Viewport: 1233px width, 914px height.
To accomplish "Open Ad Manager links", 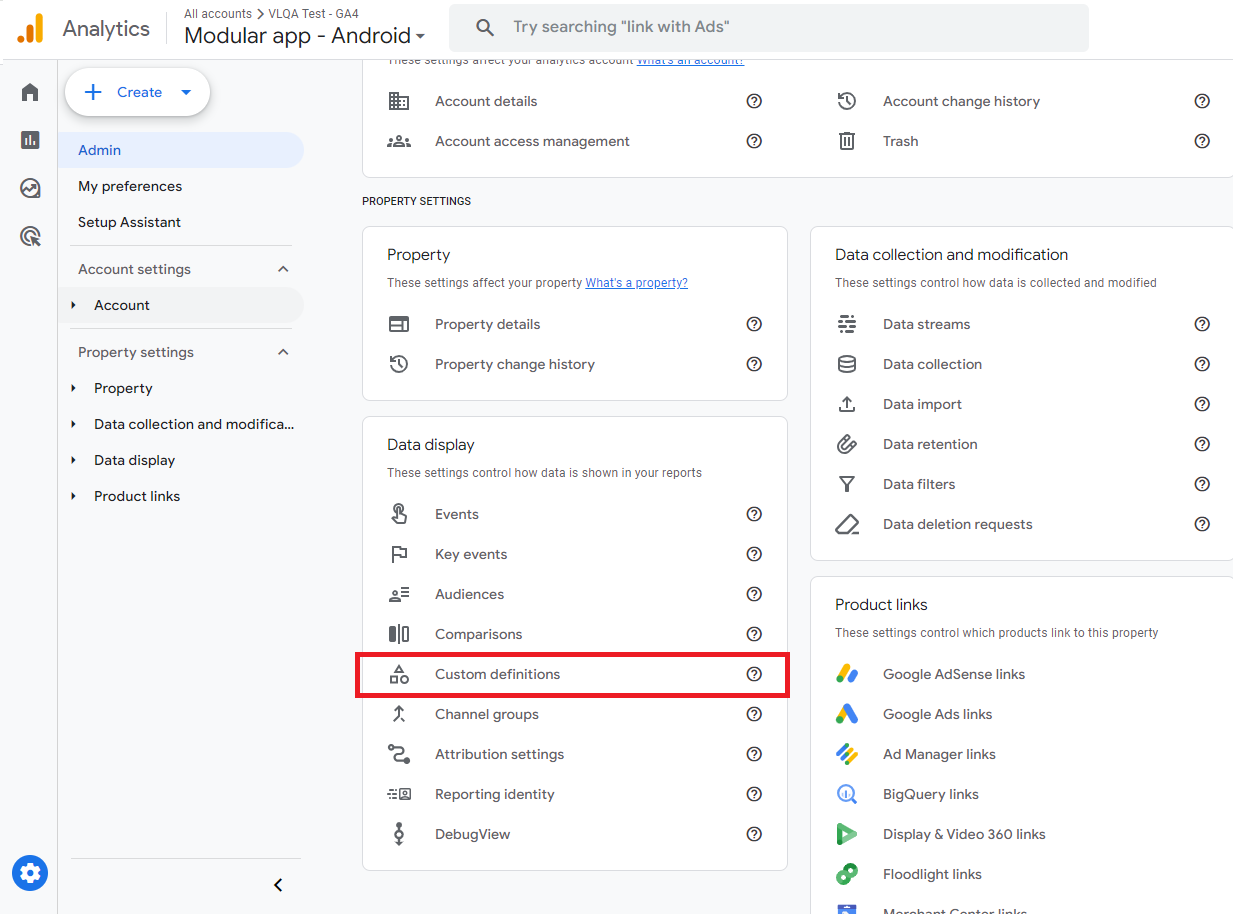I will [x=939, y=754].
